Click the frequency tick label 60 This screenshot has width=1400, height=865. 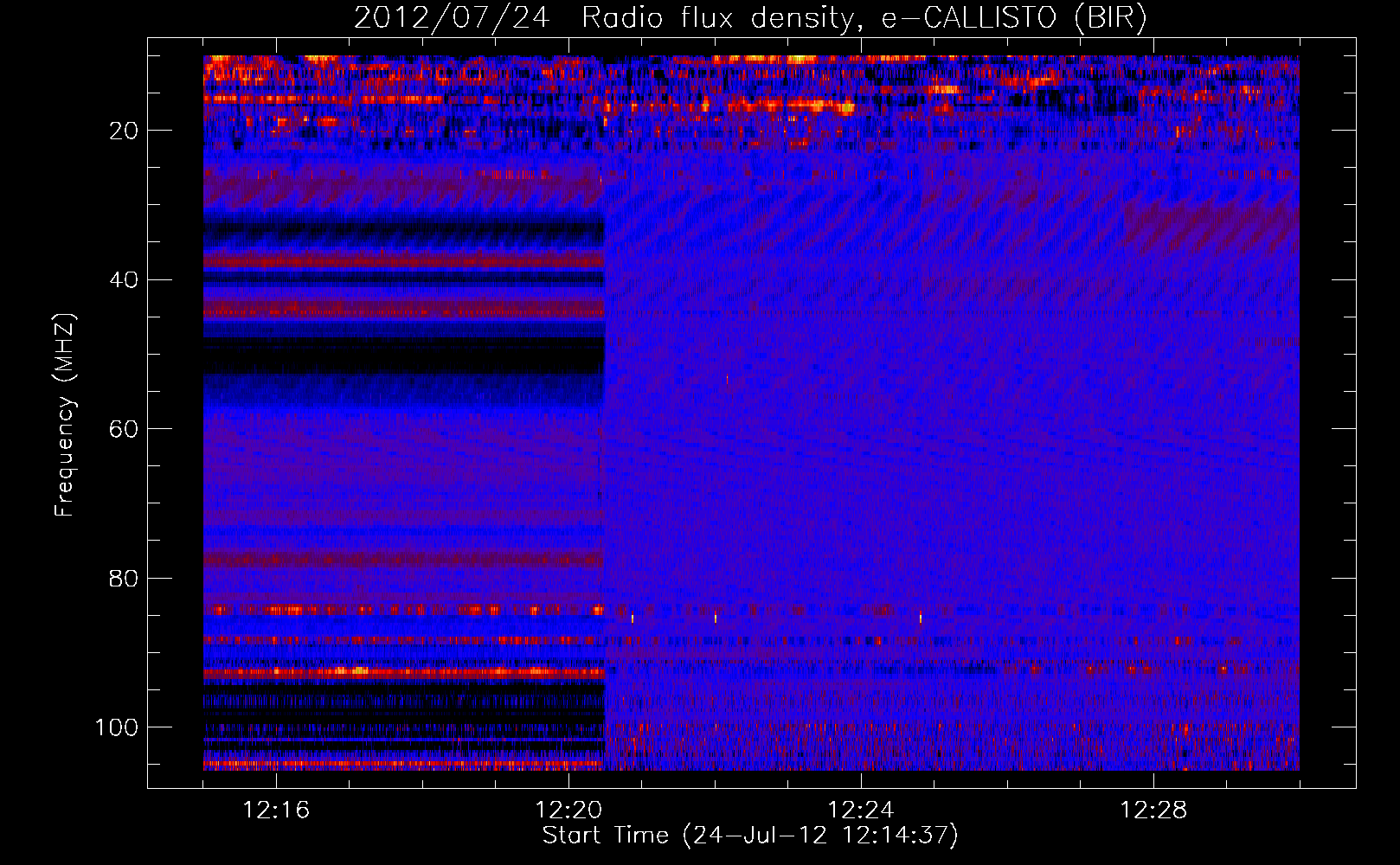point(125,429)
